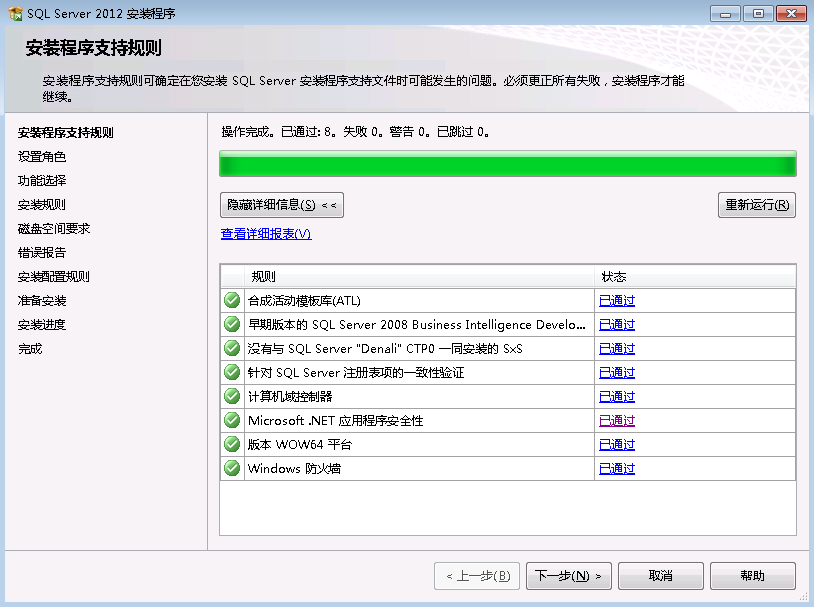Click green check icon for 版本 WOW64 平台

point(232,444)
